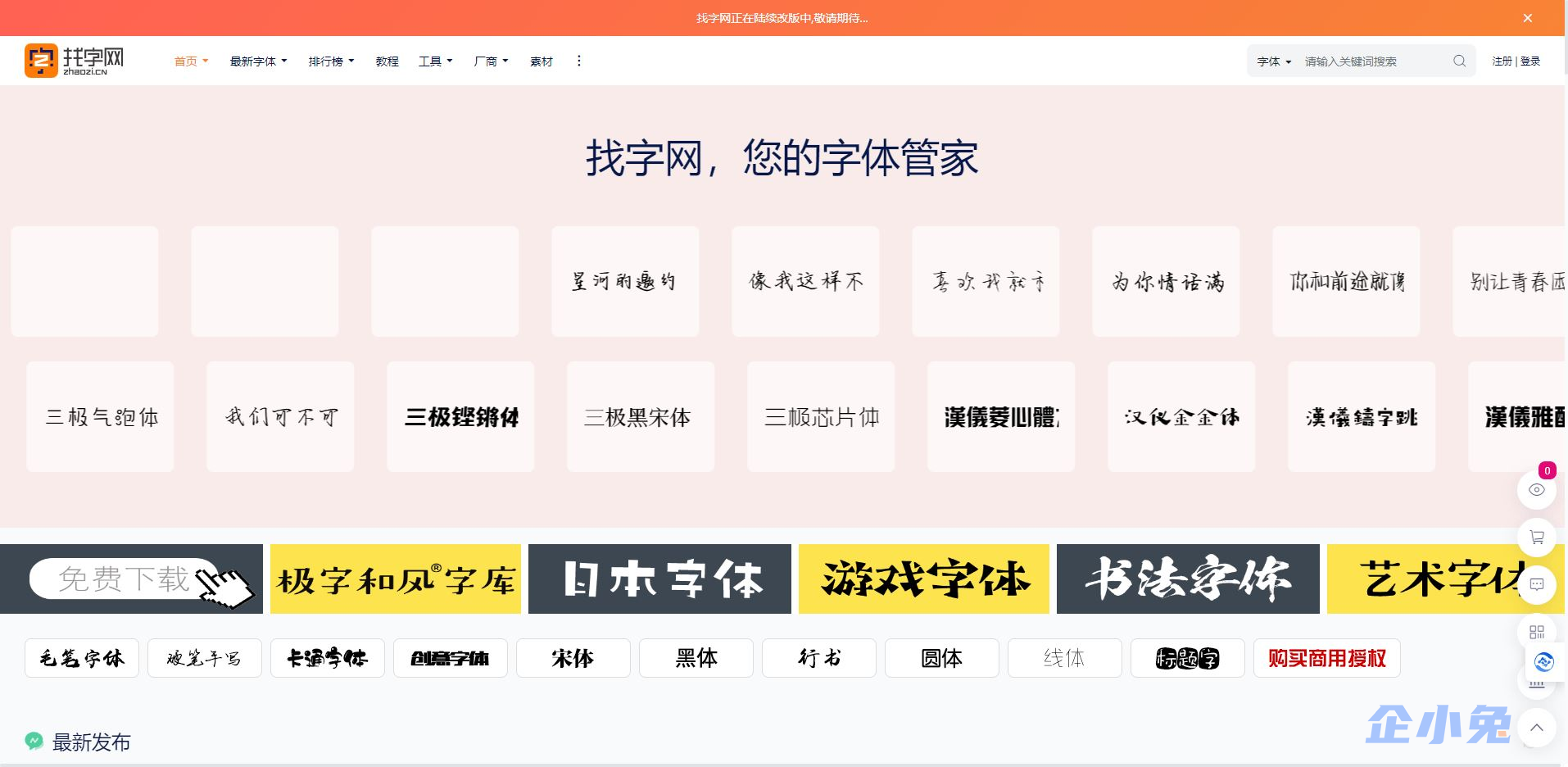Click the 购买商用授权 button
The width and height of the screenshot is (1568, 767).
coord(1327,658)
